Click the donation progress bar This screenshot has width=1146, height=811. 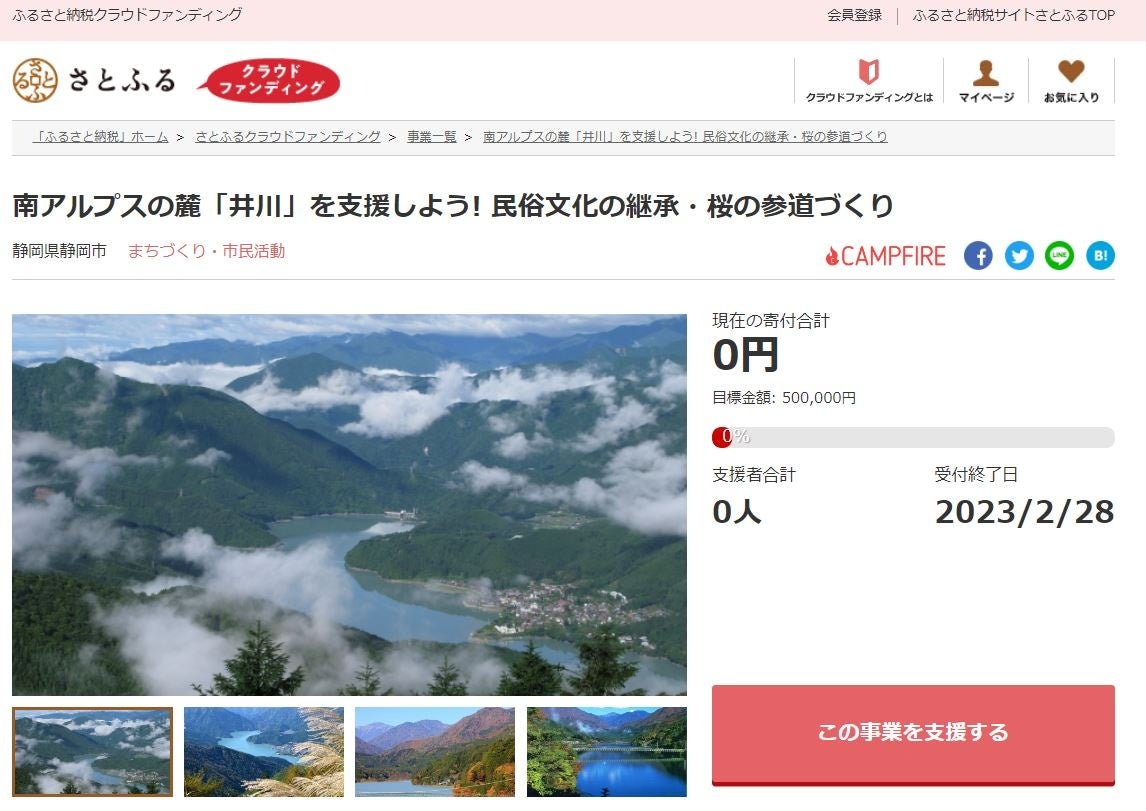[x=913, y=437]
